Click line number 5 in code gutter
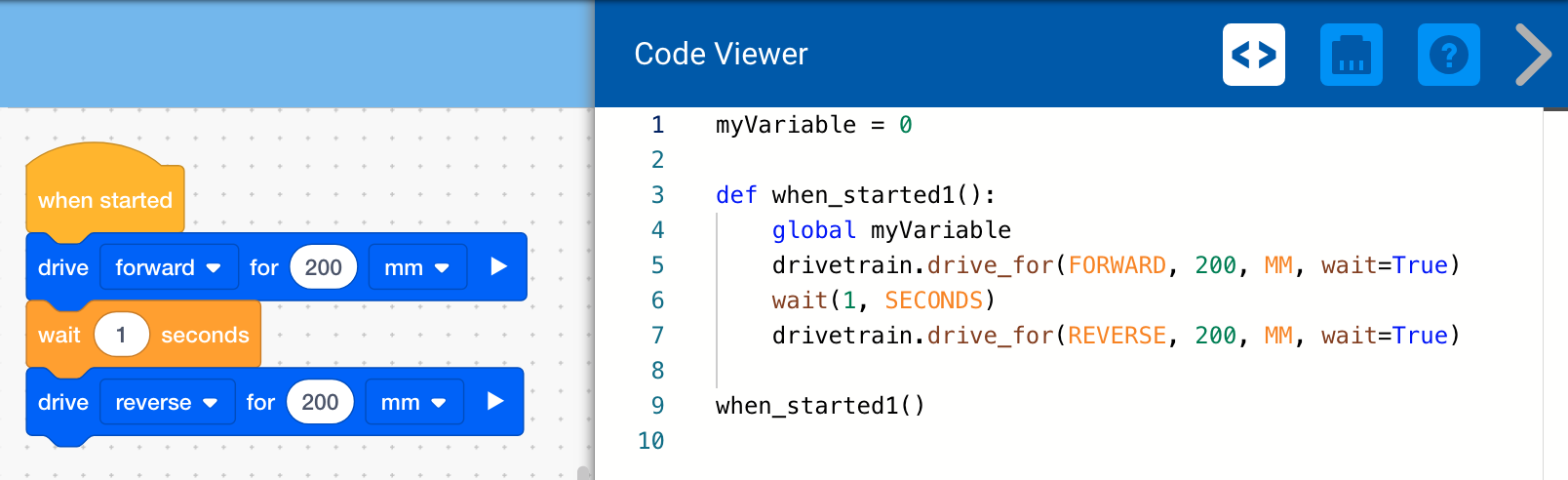Viewport: 1568px width, 480px height. [657, 265]
